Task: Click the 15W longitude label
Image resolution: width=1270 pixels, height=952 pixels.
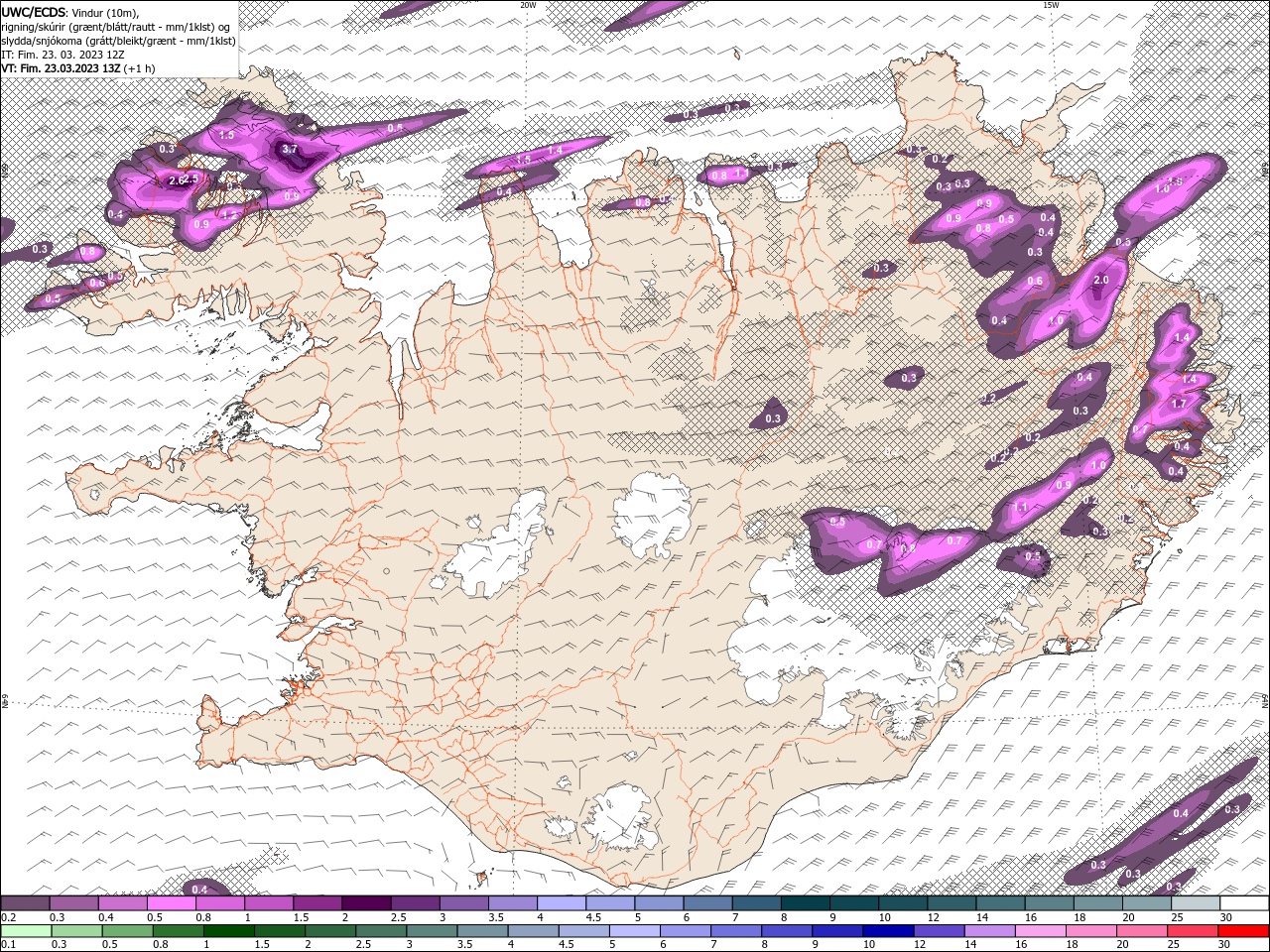Action: [1051, 4]
